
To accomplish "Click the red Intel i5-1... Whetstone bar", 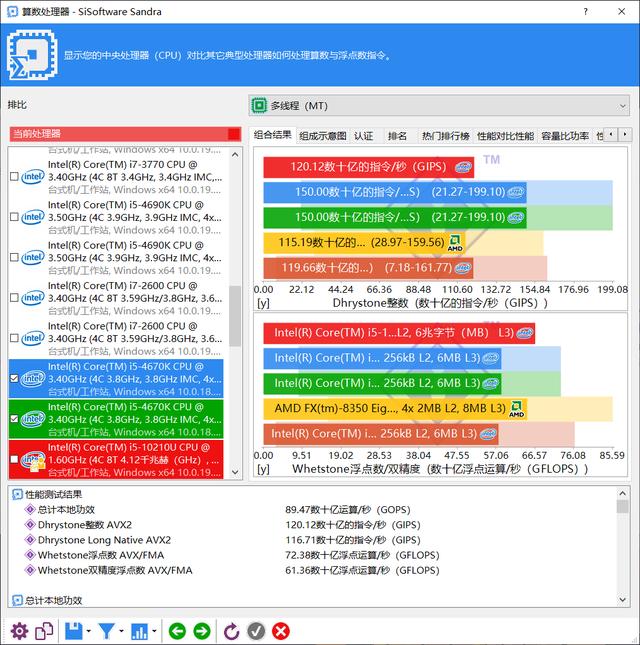I will (x=399, y=333).
